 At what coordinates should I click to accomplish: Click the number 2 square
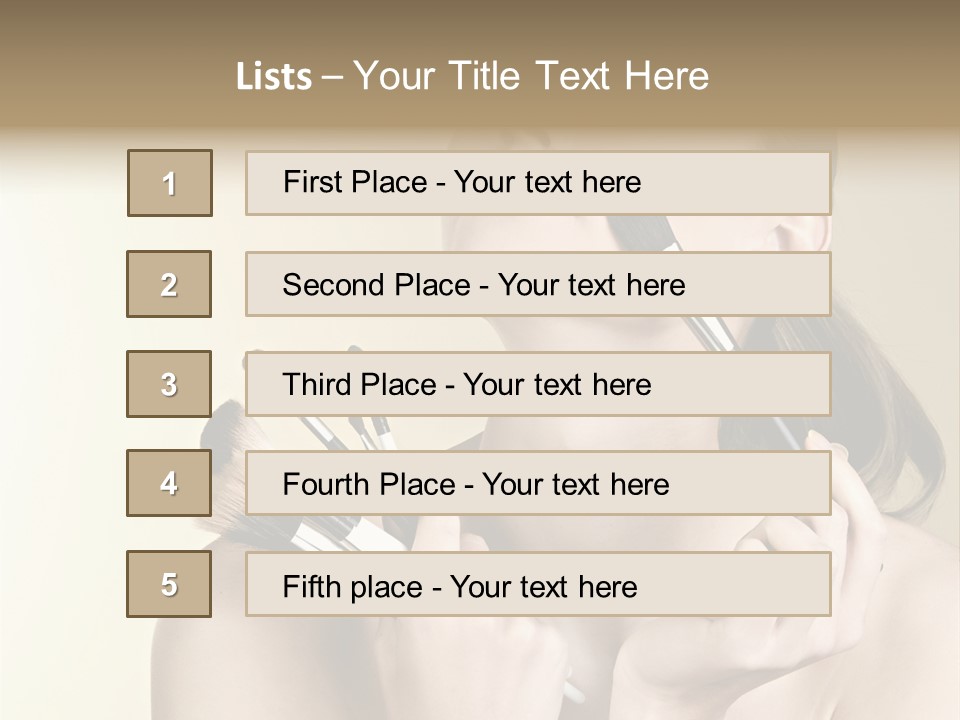coord(169,284)
